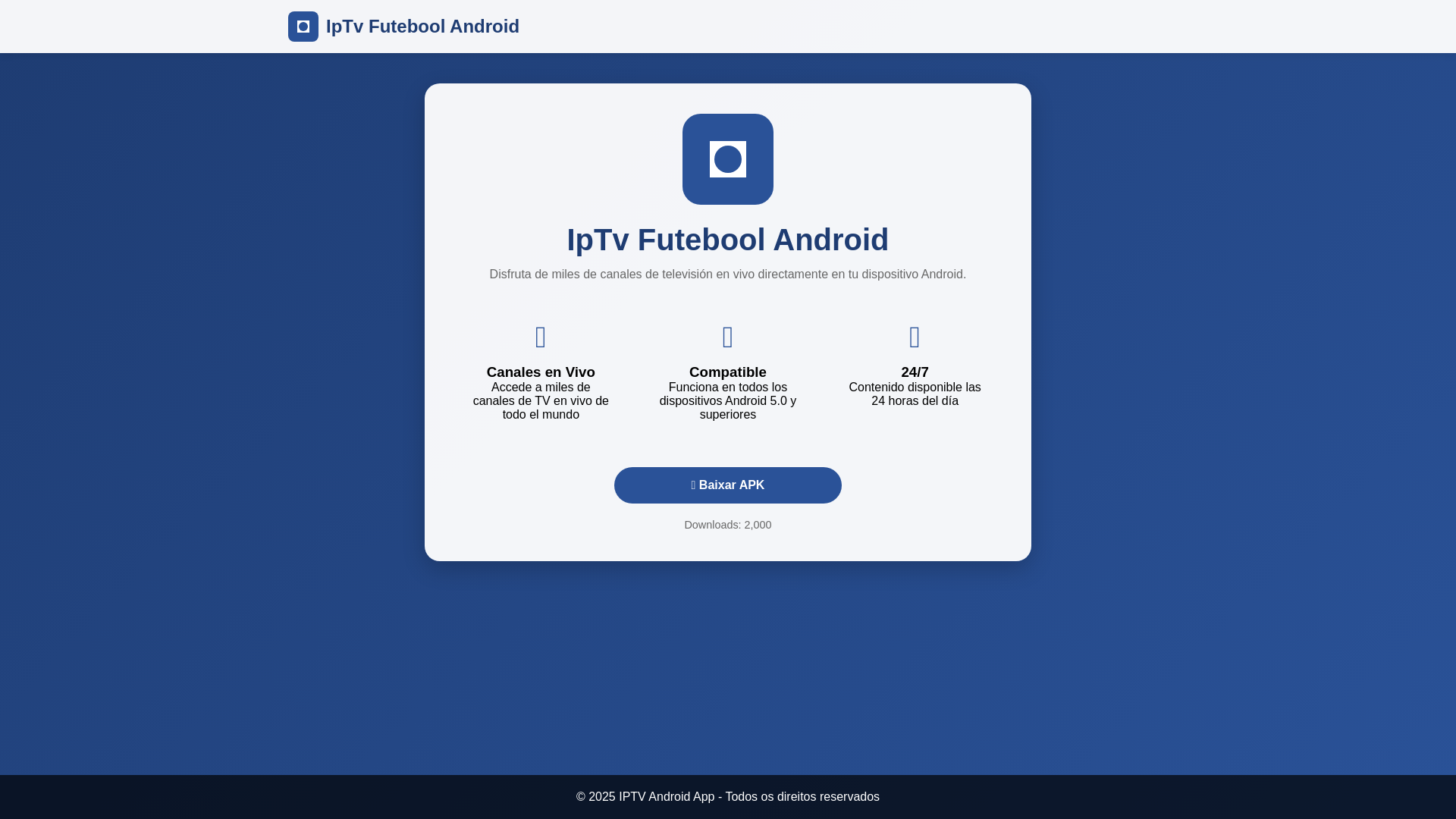Click the 'Disfruta de miles de canales' description

coord(728,275)
